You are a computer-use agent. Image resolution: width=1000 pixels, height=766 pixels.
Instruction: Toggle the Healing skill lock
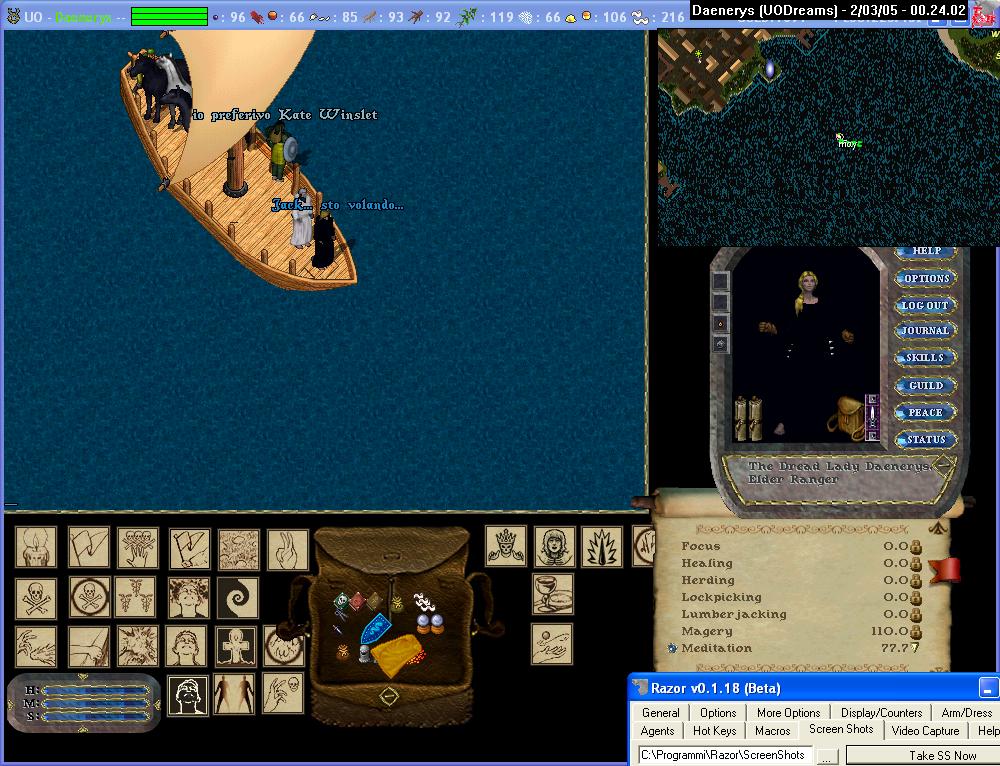click(x=916, y=564)
